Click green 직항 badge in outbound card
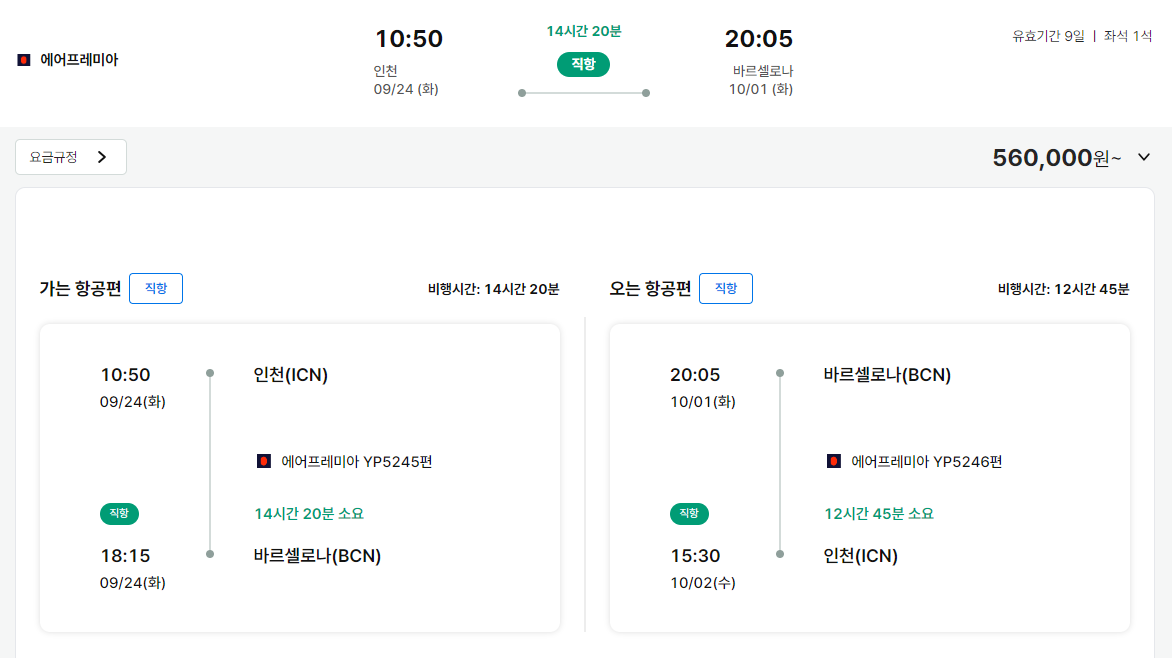 tap(119, 514)
